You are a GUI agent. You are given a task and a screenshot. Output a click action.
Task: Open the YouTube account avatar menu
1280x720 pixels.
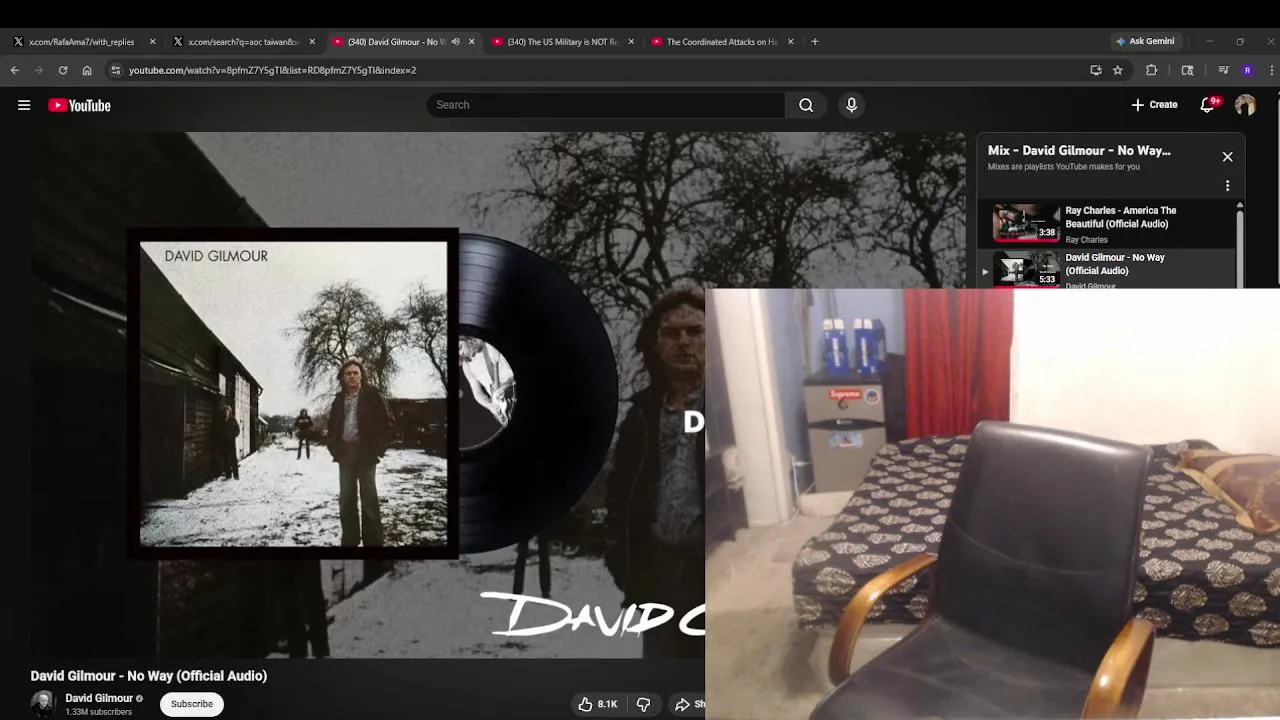click(x=1245, y=105)
